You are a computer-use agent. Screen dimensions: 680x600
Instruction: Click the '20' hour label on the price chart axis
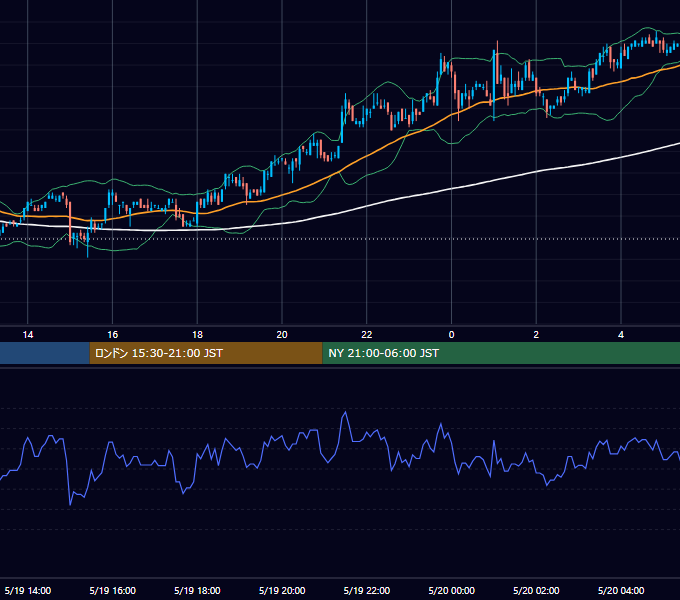(282, 335)
